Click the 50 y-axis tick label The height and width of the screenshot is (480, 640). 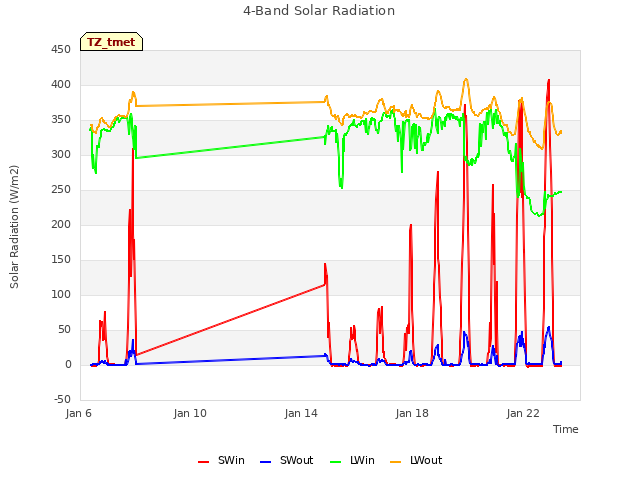click(x=64, y=330)
